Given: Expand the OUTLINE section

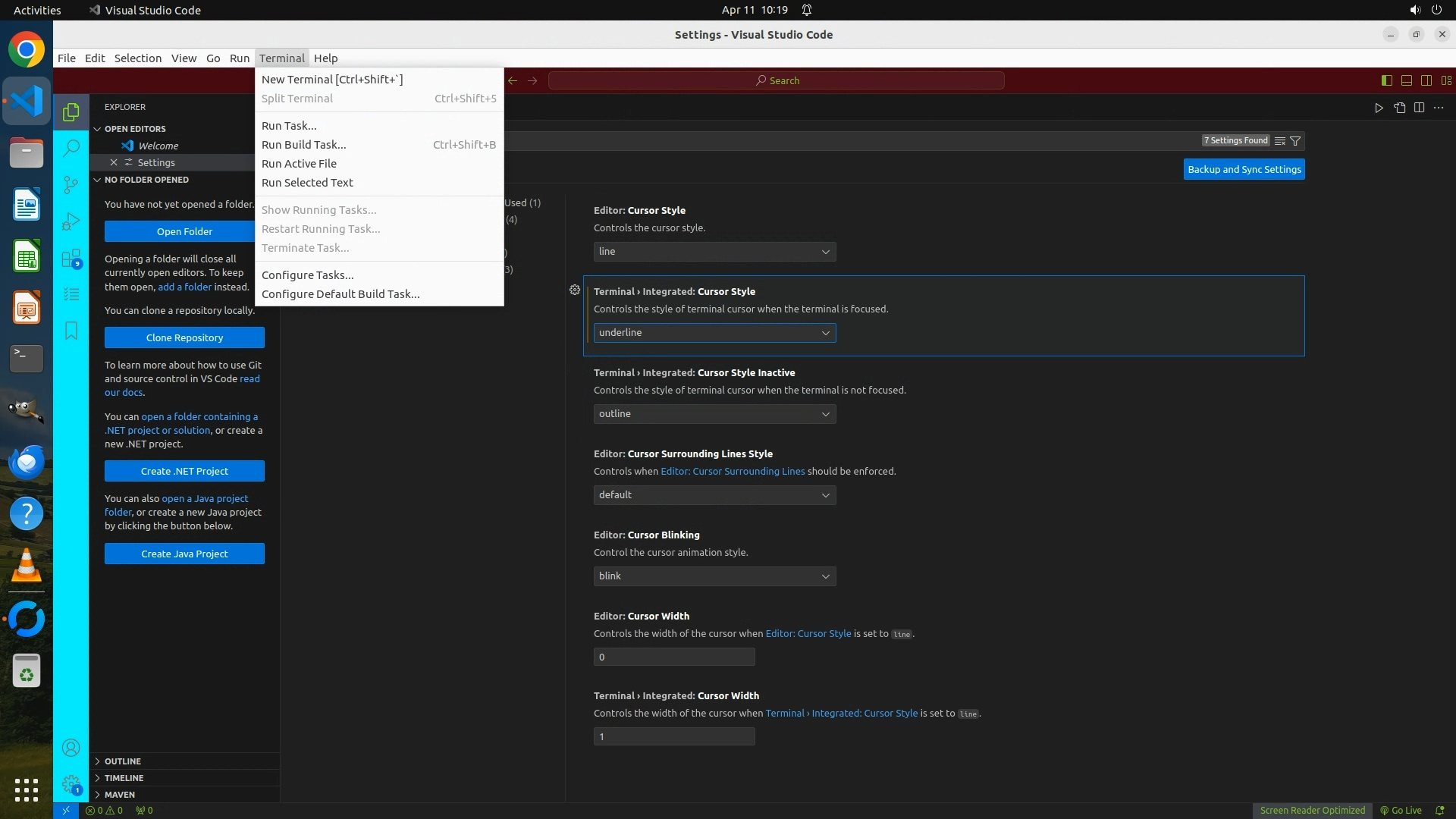Looking at the screenshot, I should click(123, 761).
